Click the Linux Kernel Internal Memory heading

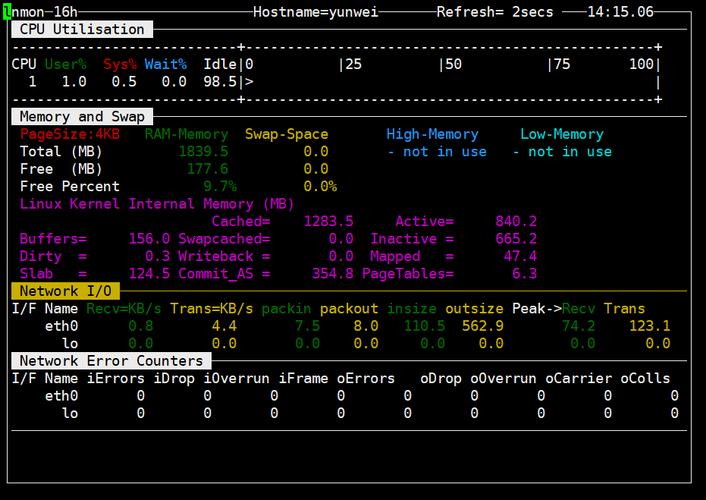pyautogui.click(x=157, y=204)
